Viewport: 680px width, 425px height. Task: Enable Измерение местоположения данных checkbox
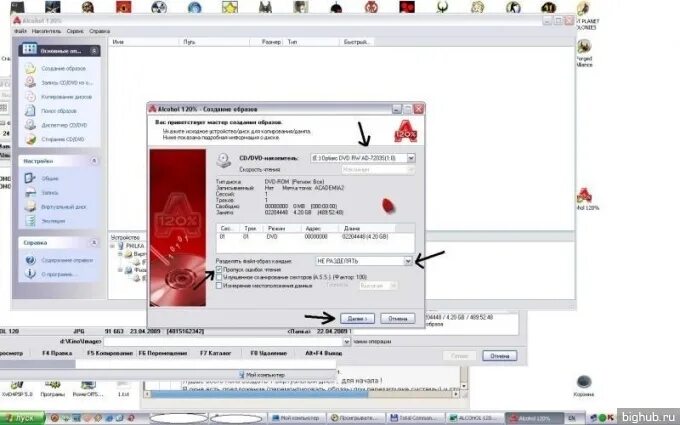pos(219,285)
